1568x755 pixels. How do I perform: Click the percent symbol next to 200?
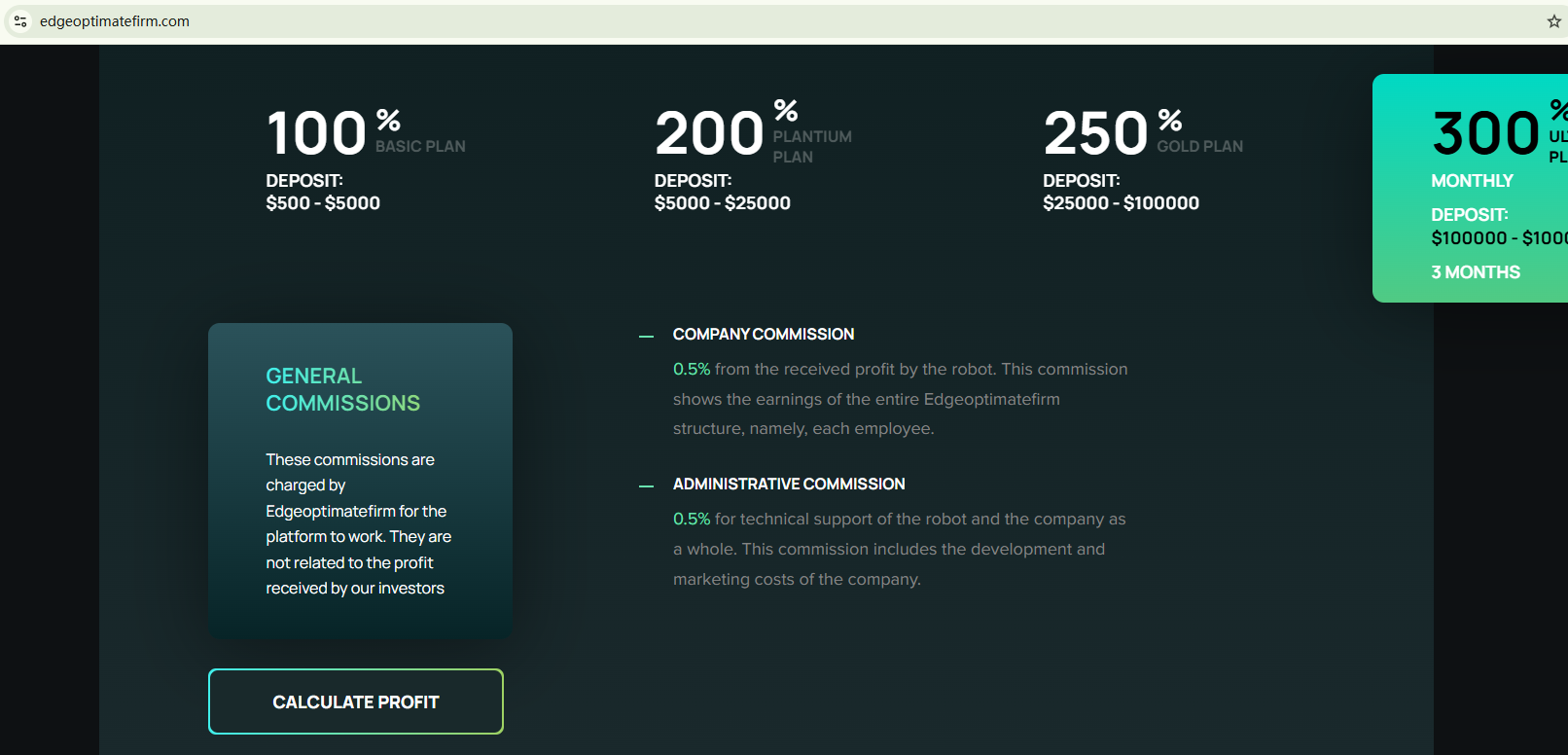[x=786, y=110]
